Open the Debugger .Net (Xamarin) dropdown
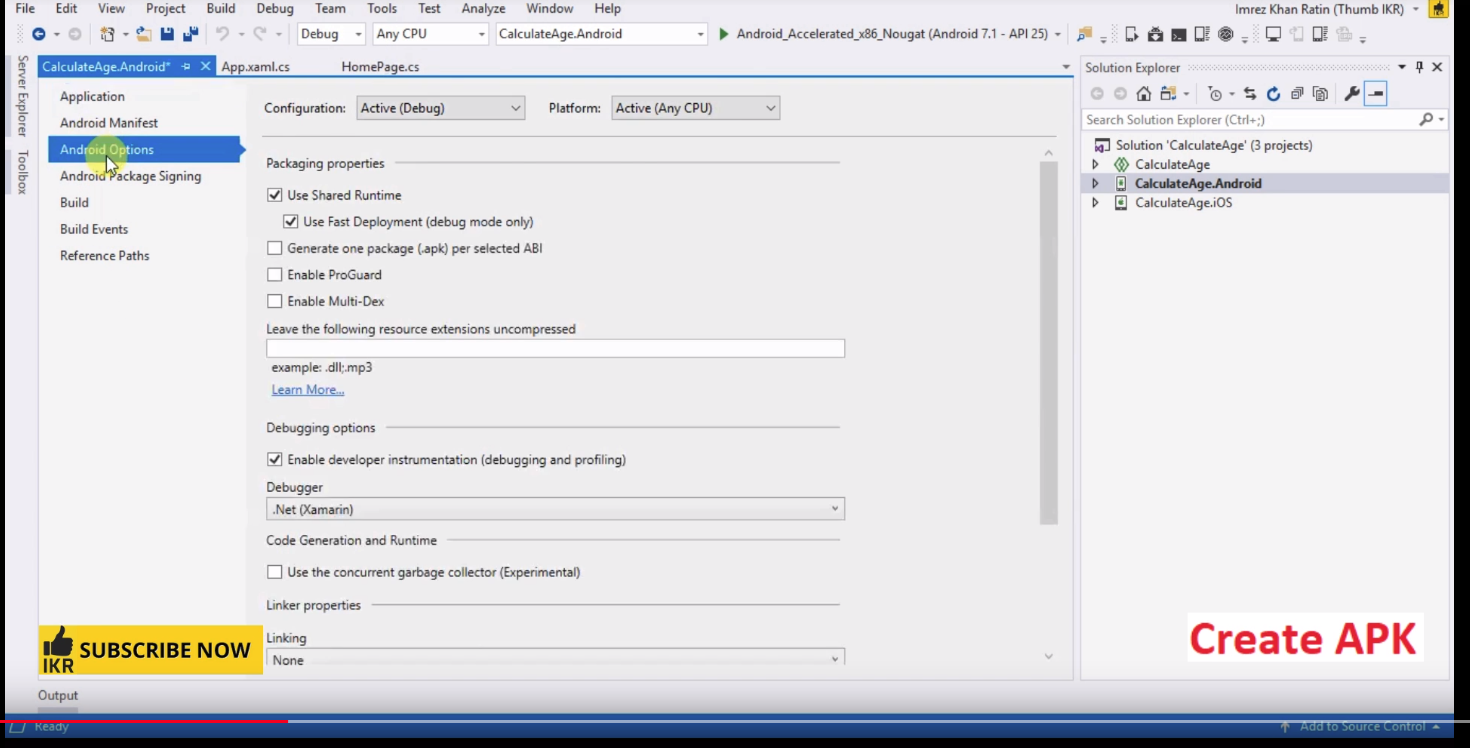Viewport: 1470px width, 748px height. tap(555, 509)
